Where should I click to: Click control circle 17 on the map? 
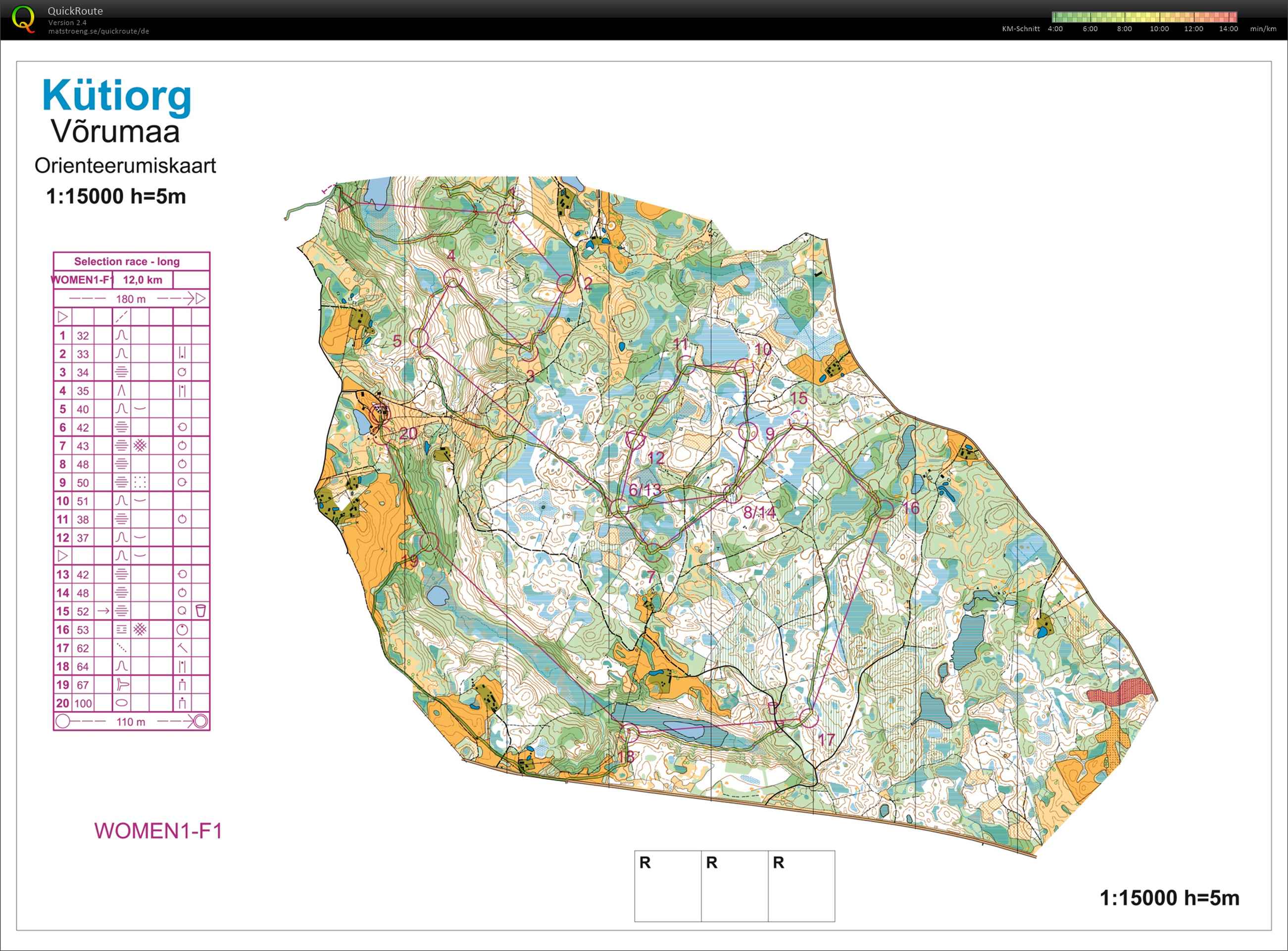(809, 718)
